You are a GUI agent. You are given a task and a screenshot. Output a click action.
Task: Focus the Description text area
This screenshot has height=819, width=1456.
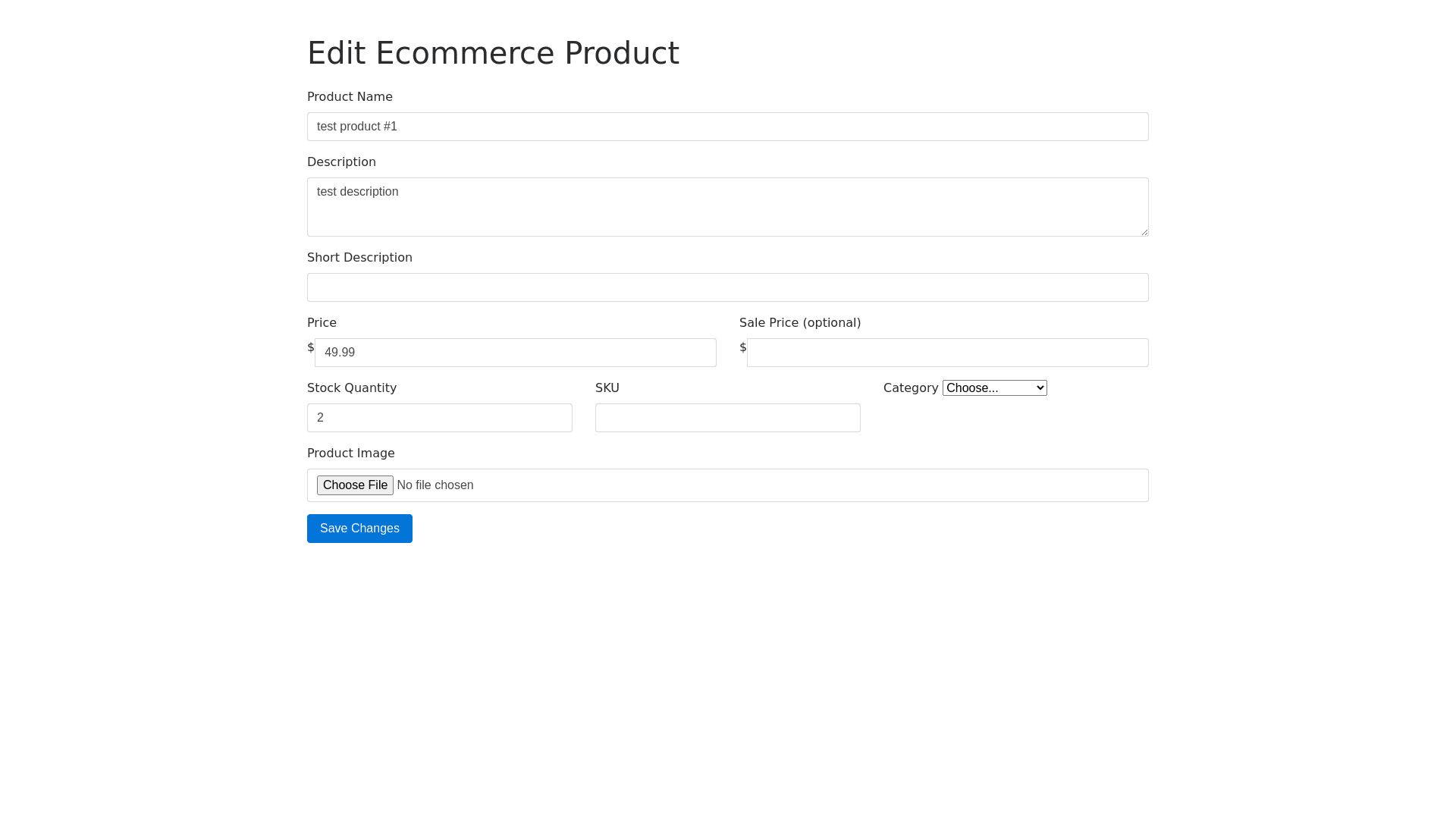pyautogui.click(x=727, y=207)
